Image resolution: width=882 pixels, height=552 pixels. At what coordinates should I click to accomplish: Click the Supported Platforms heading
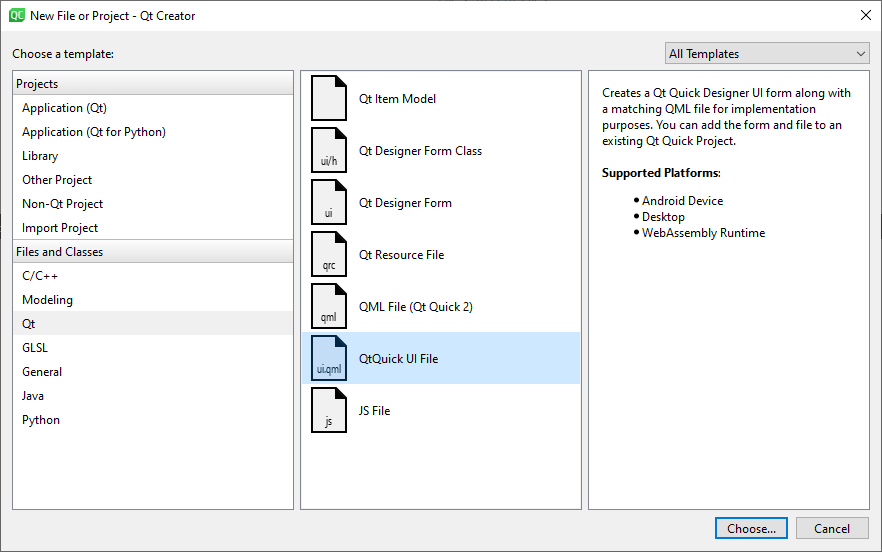[661, 173]
